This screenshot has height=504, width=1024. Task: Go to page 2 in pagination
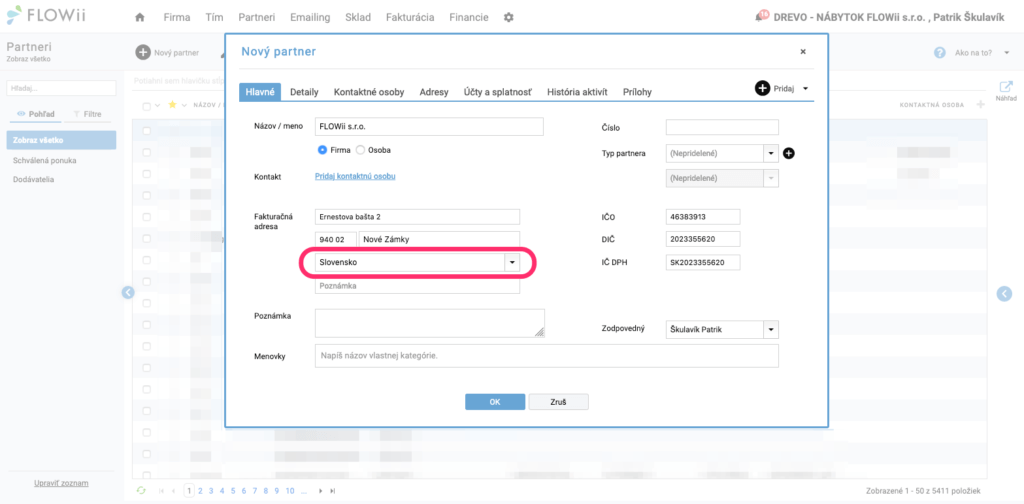click(x=200, y=491)
